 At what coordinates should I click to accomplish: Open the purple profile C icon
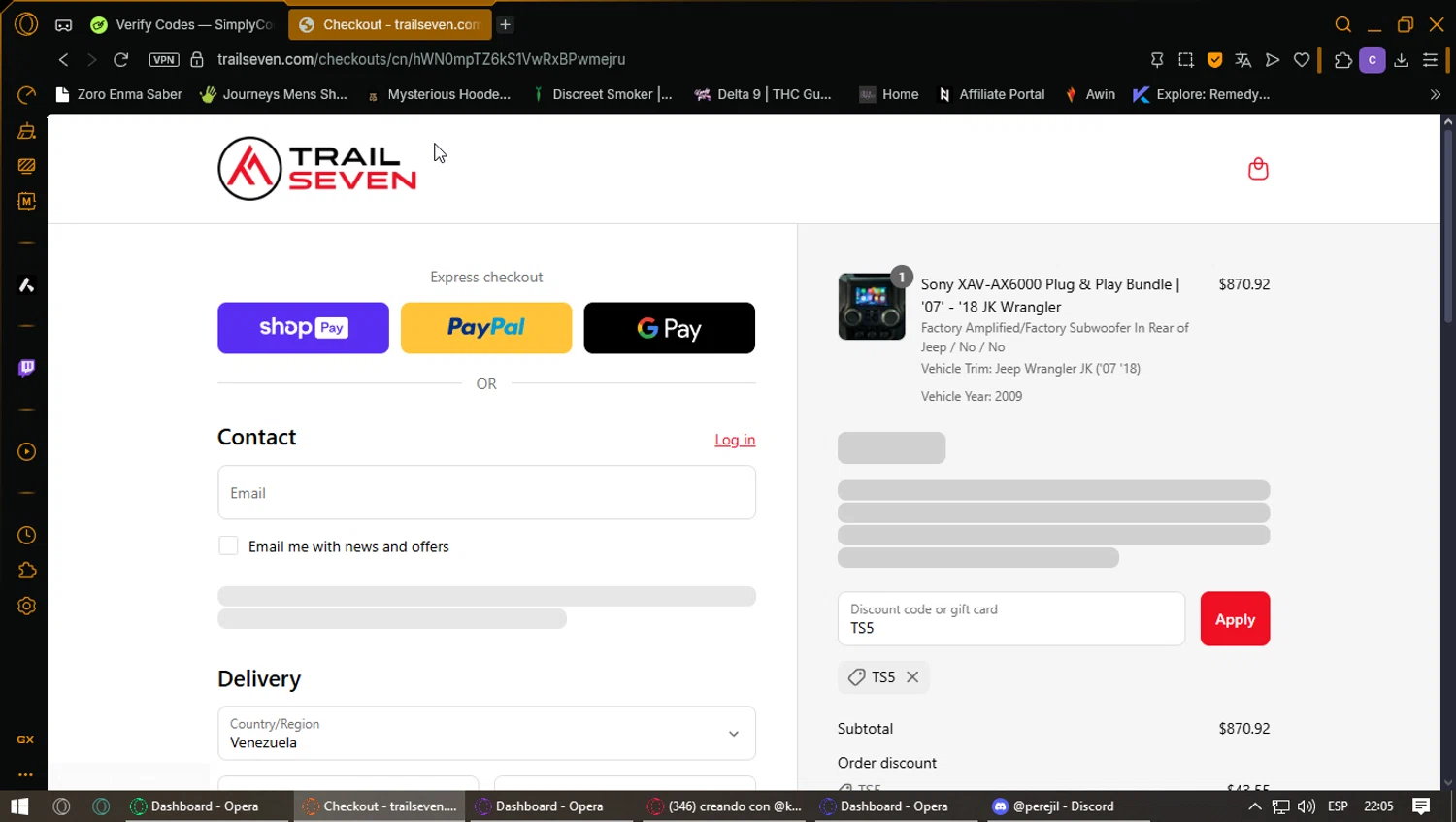tap(1373, 60)
